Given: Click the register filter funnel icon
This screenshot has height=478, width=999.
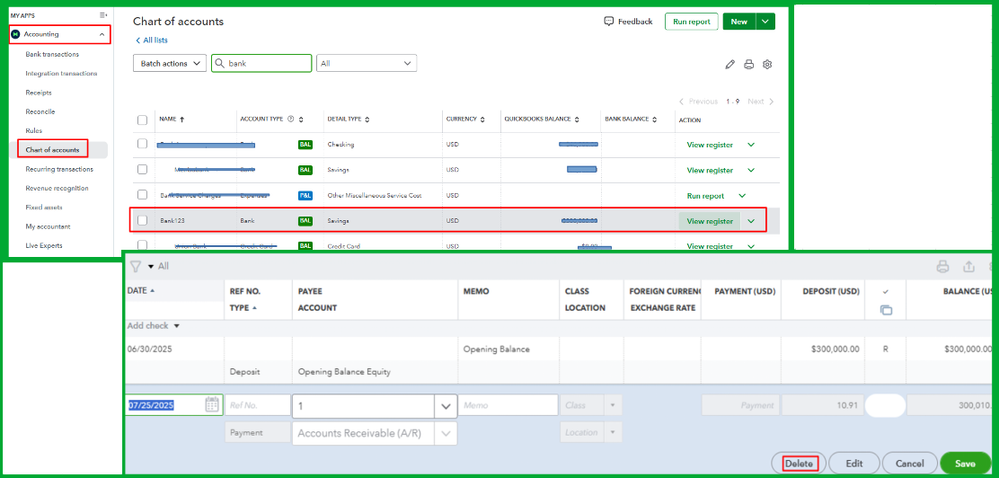Looking at the screenshot, I should click(136, 266).
